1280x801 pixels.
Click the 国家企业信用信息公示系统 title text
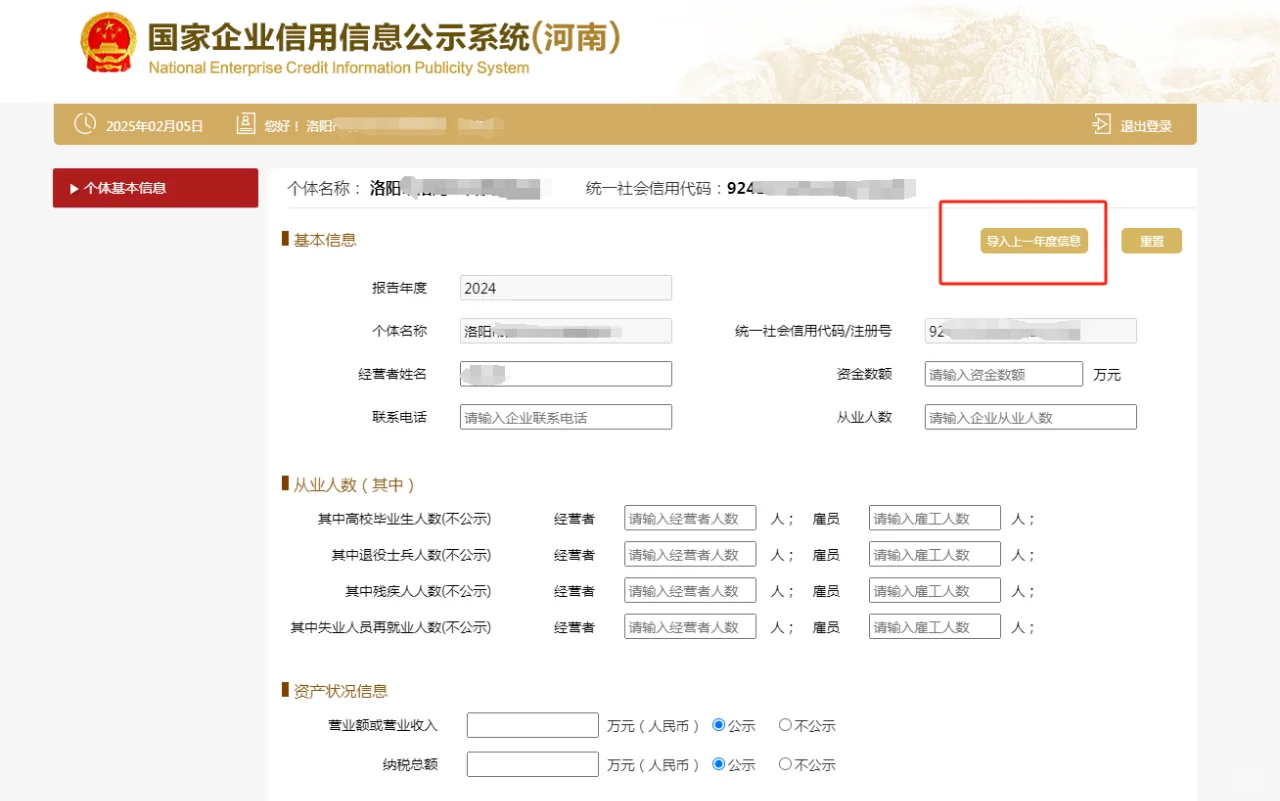click(385, 37)
